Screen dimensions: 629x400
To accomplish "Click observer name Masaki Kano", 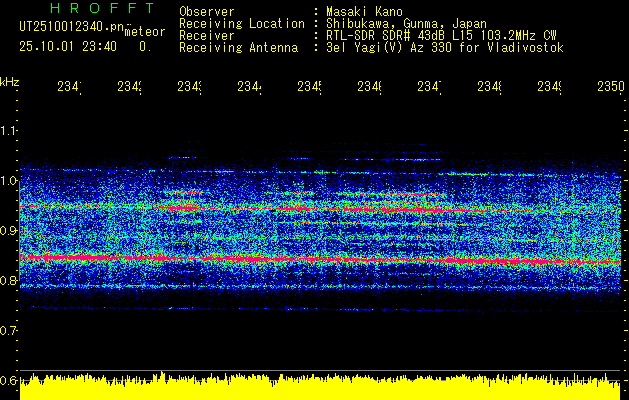I will (x=365, y=11).
